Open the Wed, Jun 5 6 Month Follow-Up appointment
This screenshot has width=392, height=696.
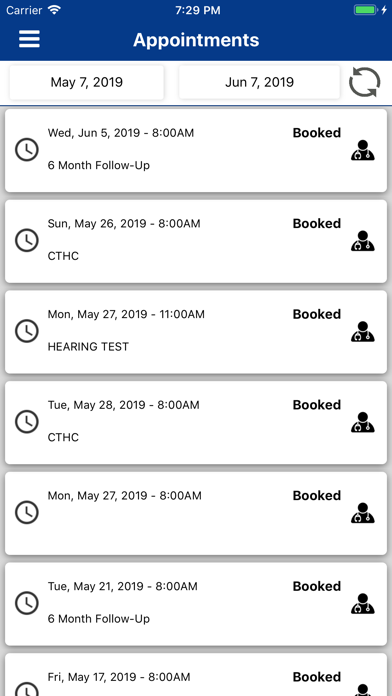pos(196,150)
